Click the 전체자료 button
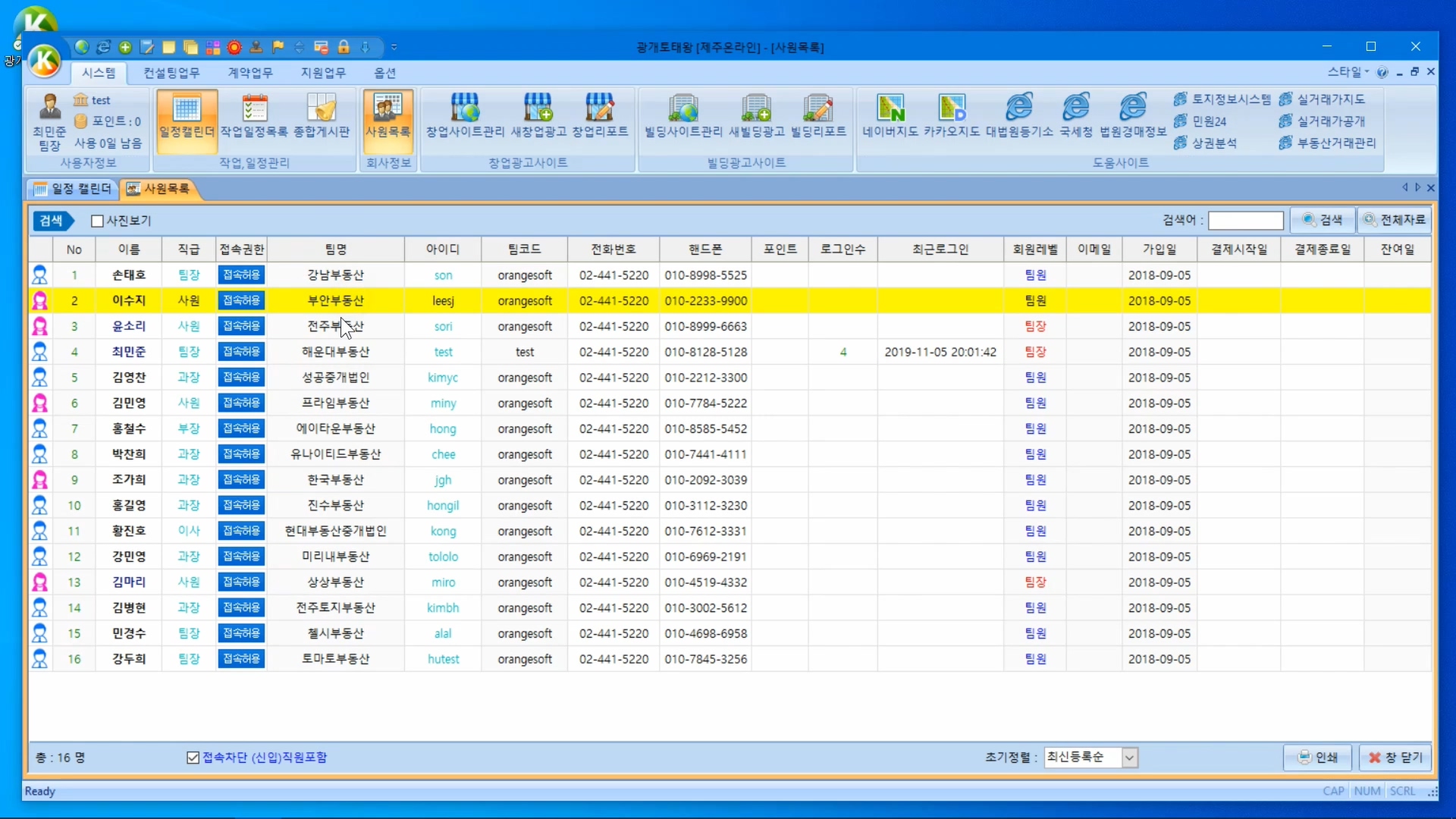The width and height of the screenshot is (1456, 819). 1395,220
